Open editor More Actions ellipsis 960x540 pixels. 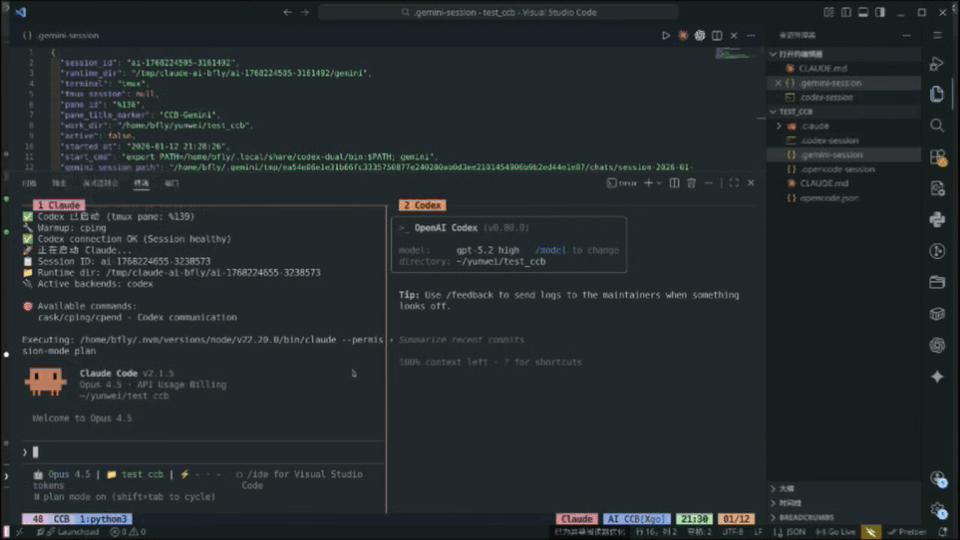pyautogui.click(x=751, y=36)
